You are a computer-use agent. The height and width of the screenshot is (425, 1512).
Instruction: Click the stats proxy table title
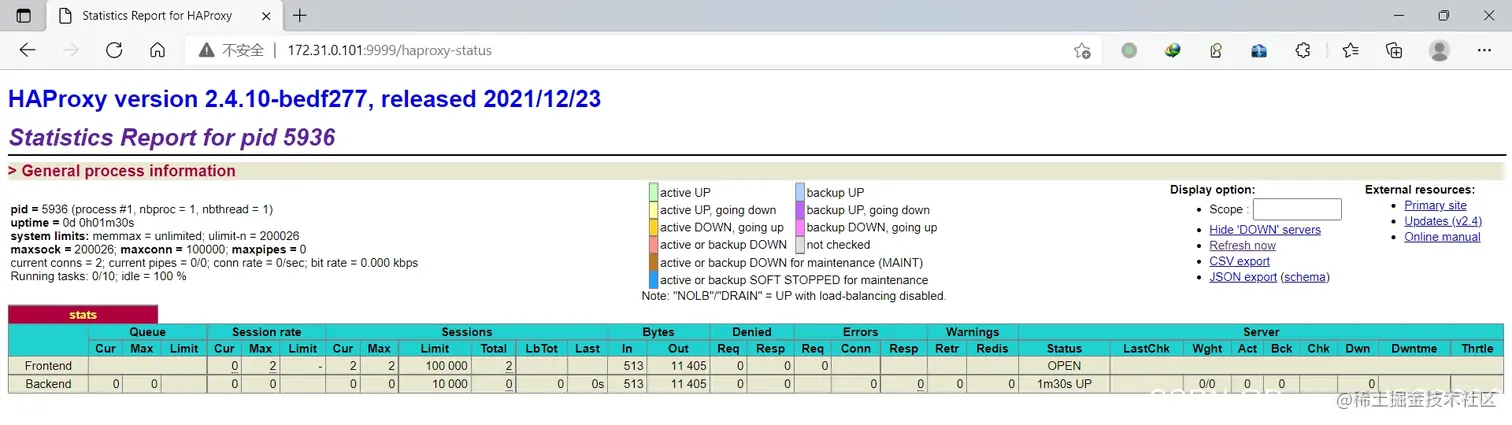click(x=83, y=315)
